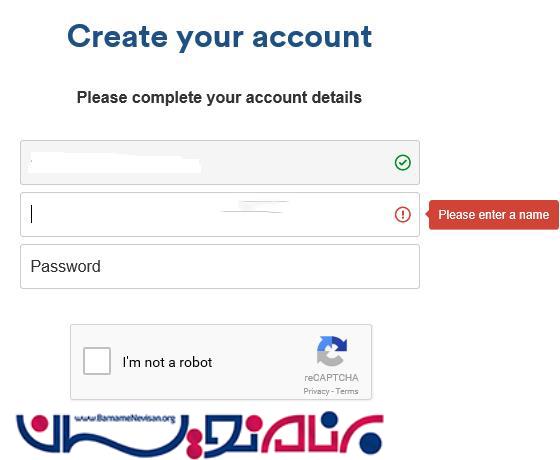Click "Please complete your account details" subtitle
The image size is (560, 460).
[219, 98]
